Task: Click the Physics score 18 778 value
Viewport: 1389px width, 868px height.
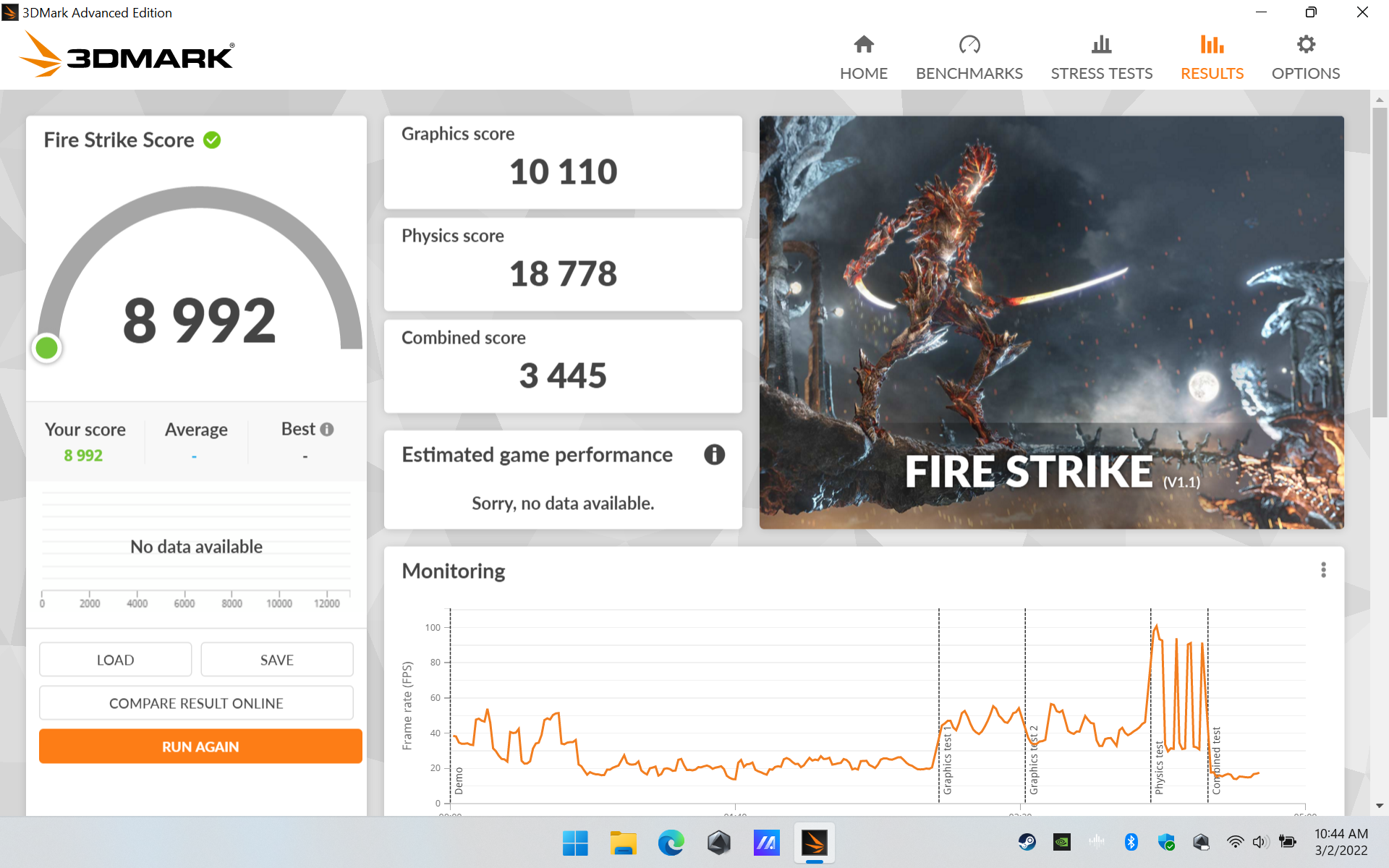Action: 563,273
